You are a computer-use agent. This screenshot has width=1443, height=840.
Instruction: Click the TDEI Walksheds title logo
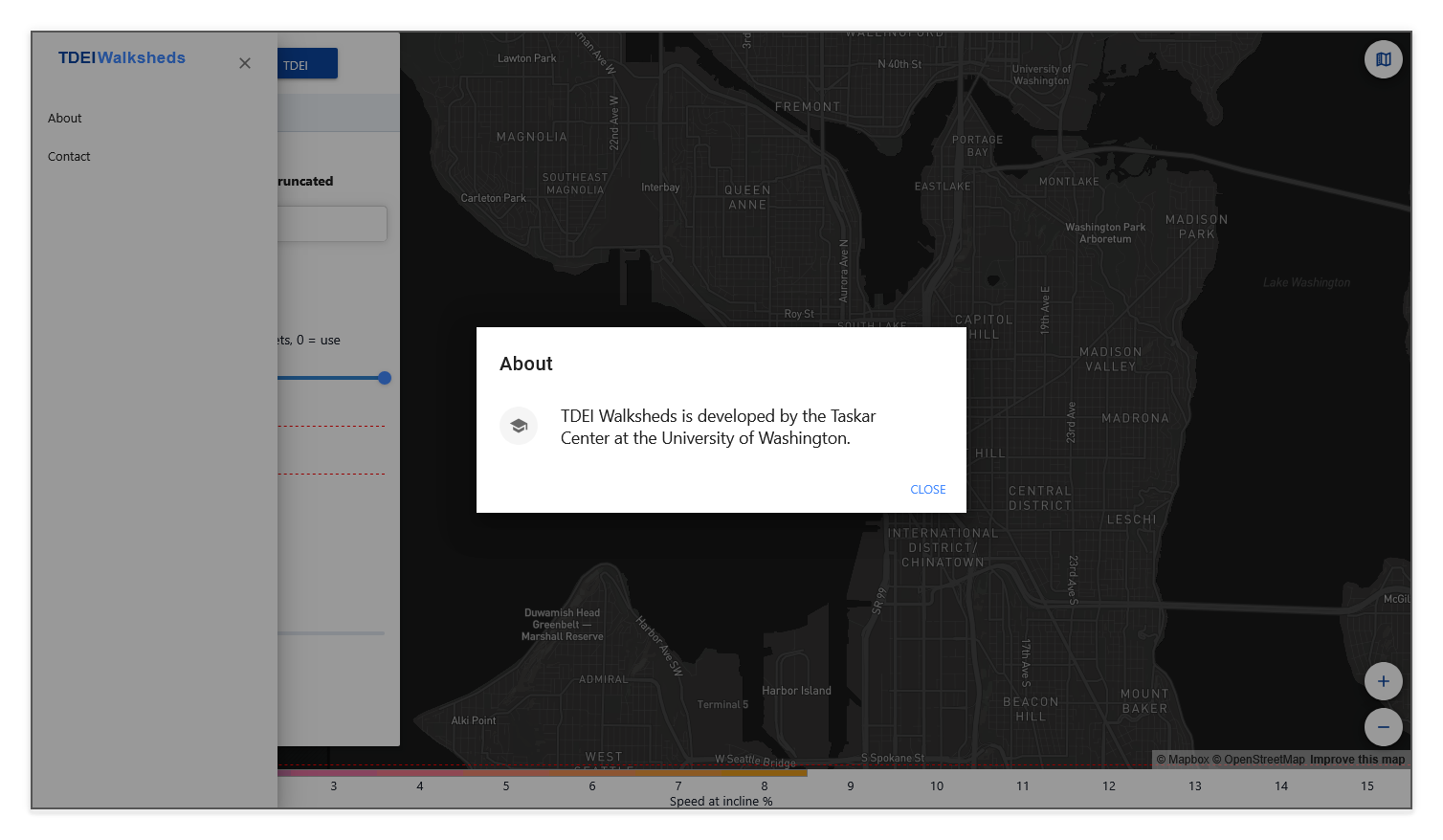pyautogui.click(x=122, y=58)
